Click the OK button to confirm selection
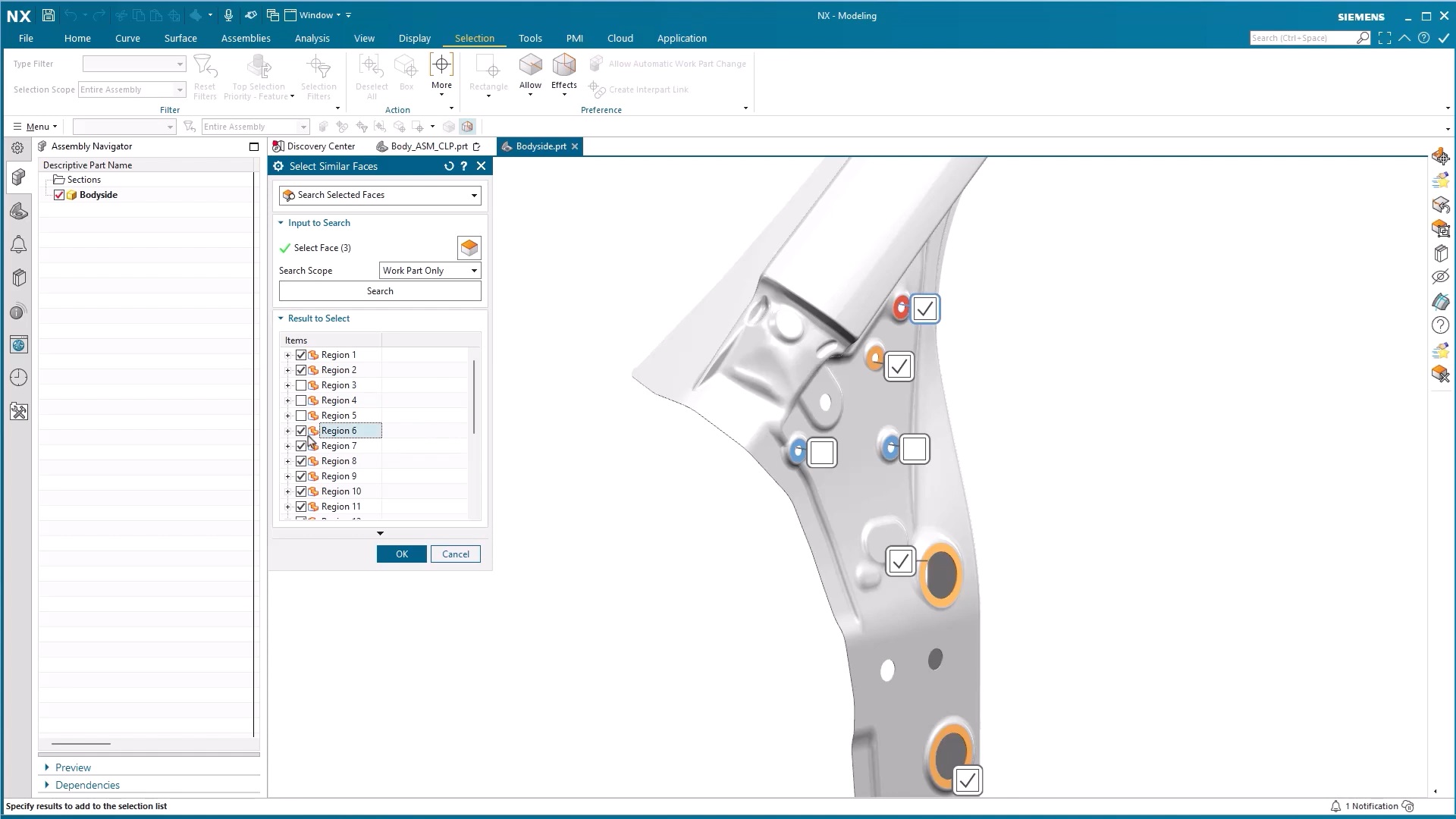1456x819 pixels. [401, 554]
